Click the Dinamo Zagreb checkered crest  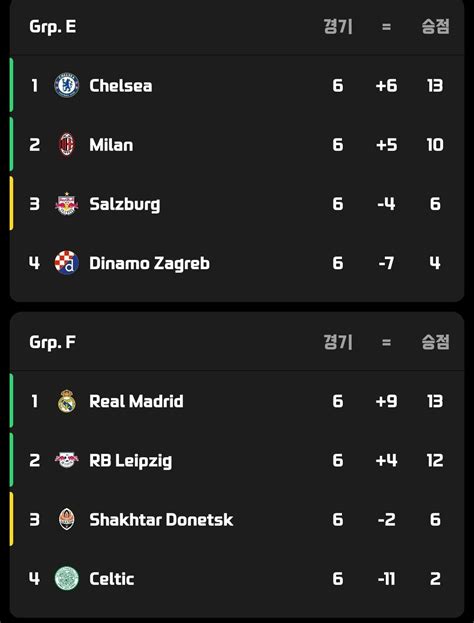67,263
